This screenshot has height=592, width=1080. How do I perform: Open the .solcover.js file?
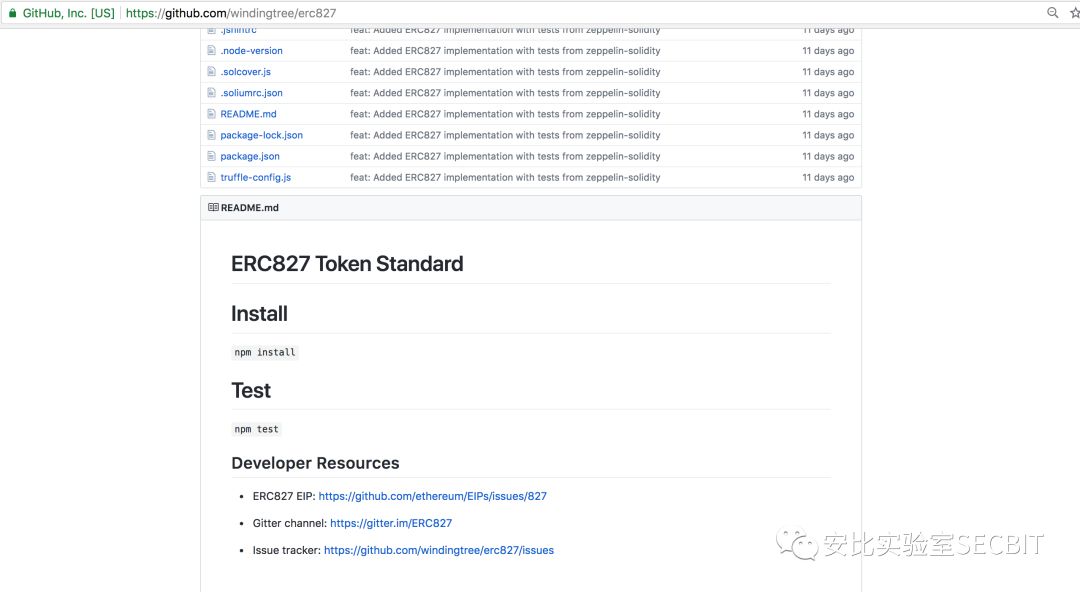245,72
